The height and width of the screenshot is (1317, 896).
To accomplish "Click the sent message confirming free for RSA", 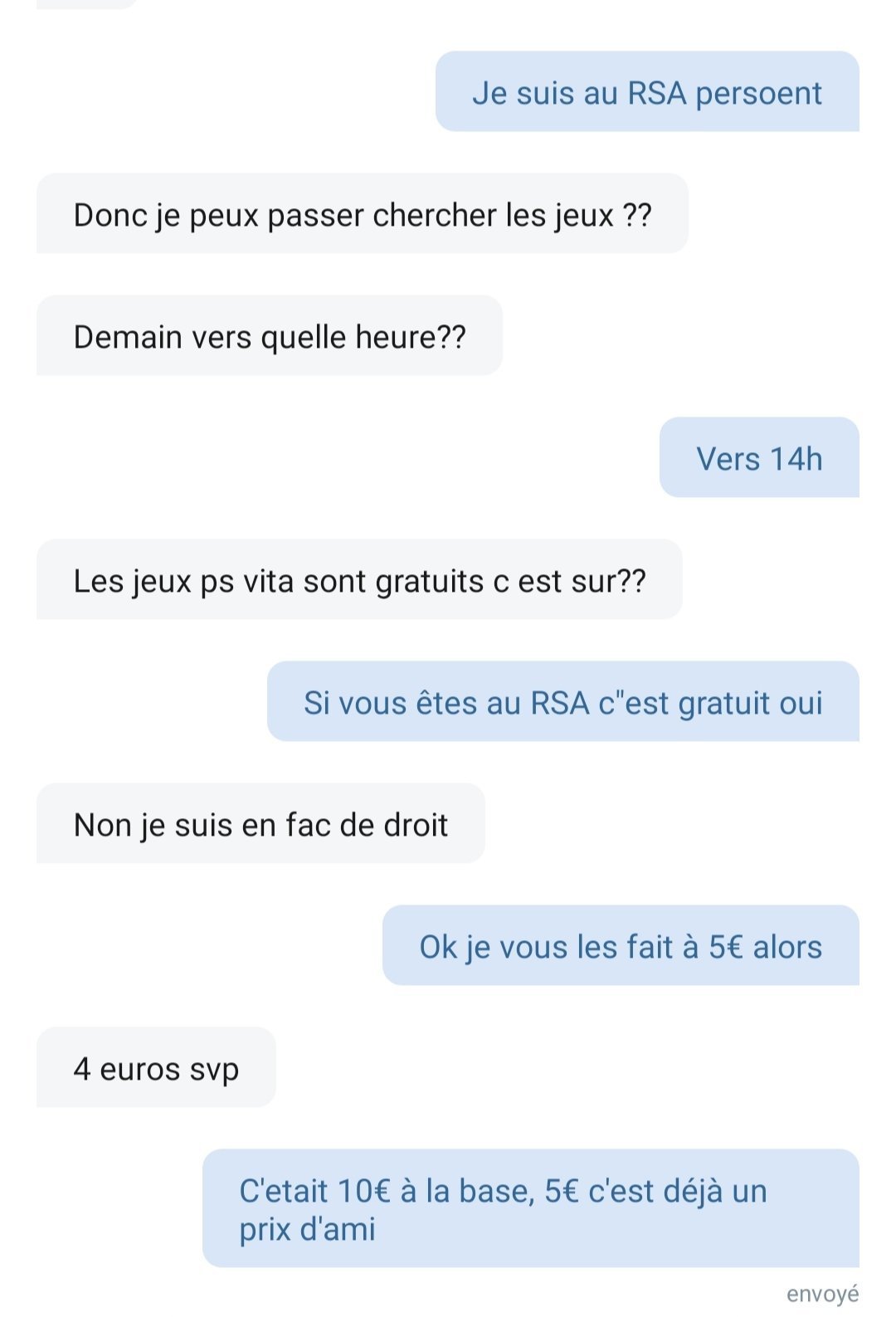I will 563,702.
